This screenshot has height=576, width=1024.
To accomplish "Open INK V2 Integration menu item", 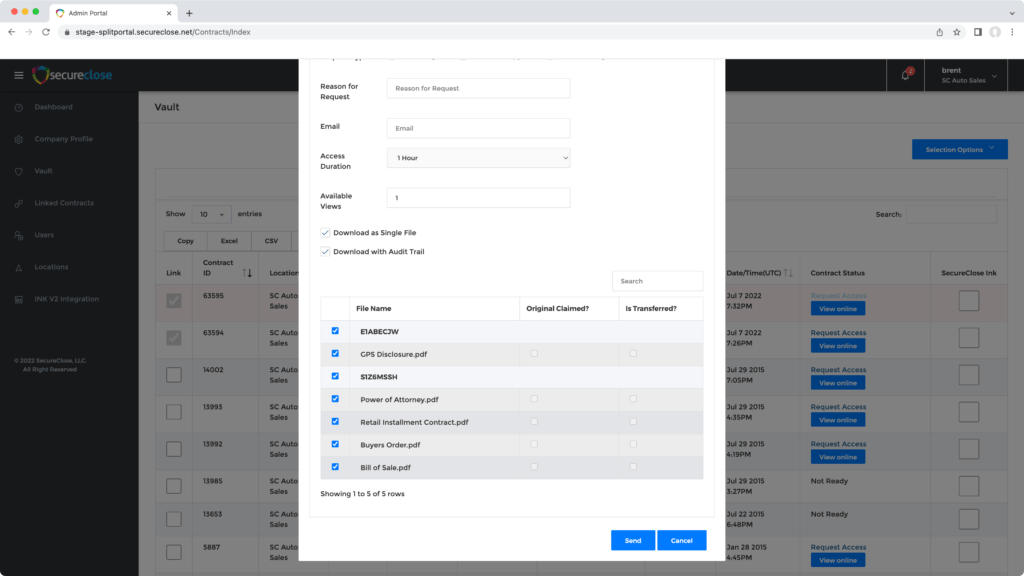I will coord(66,299).
